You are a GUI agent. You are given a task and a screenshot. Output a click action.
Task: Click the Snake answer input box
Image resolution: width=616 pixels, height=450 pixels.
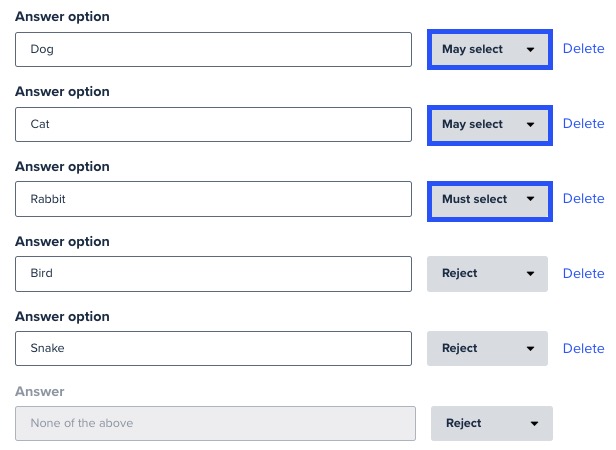coord(214,348)
